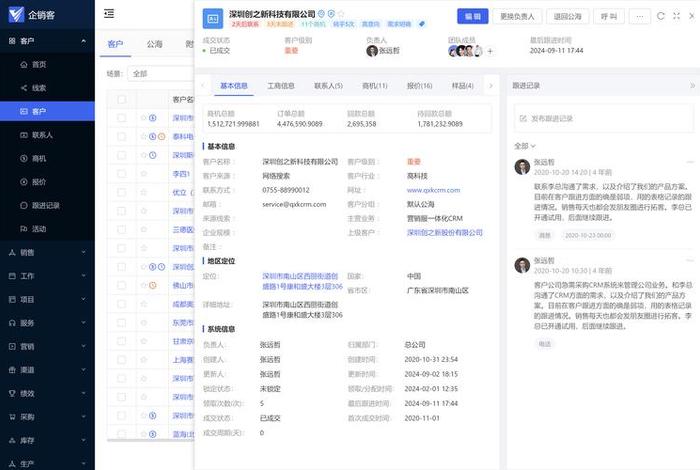700x470 pixels.
Task: Open 报价 in the sidebar
Action: coord(39,182)
